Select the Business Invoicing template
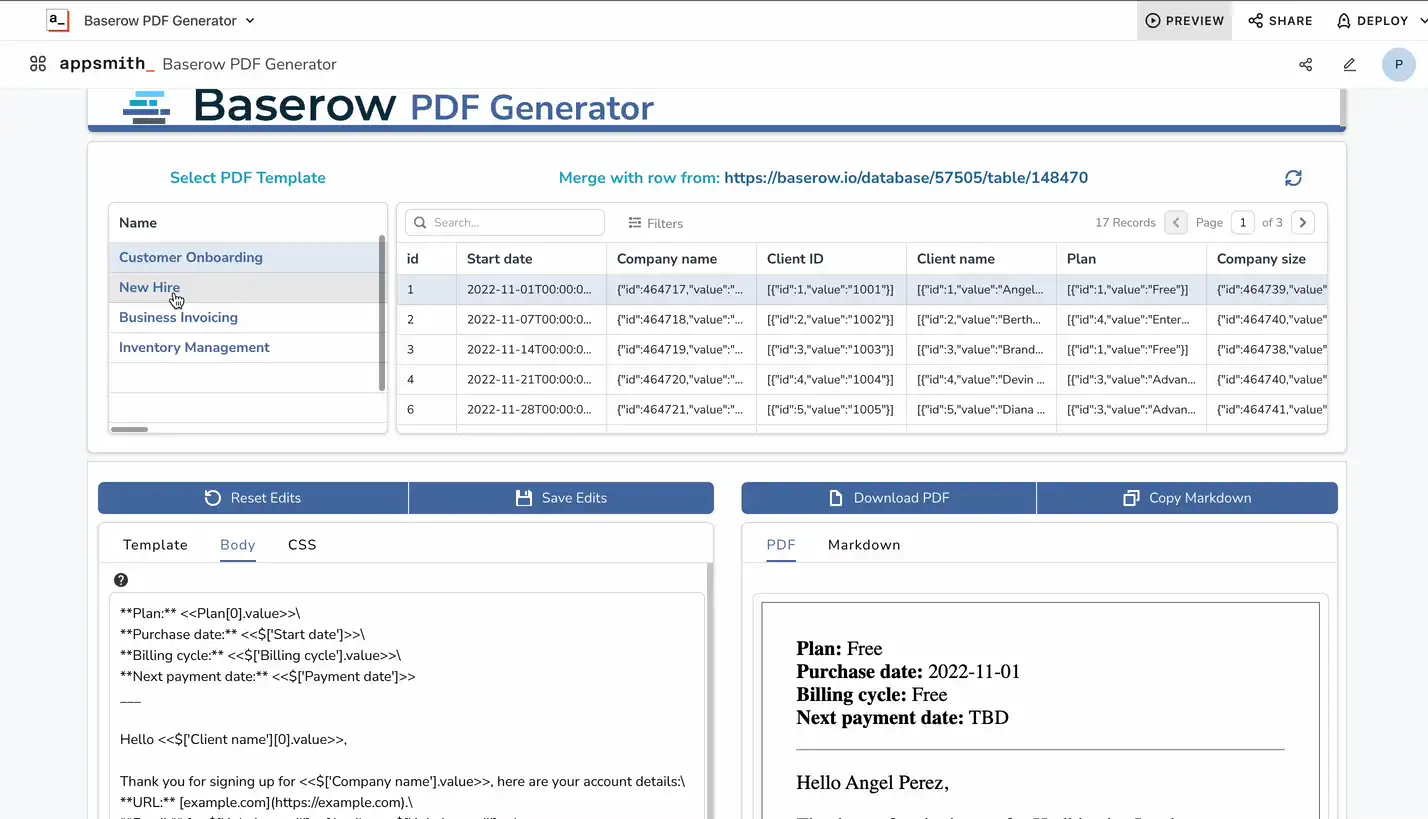This screenshot has width=1428, height=819. click(178, 317)
